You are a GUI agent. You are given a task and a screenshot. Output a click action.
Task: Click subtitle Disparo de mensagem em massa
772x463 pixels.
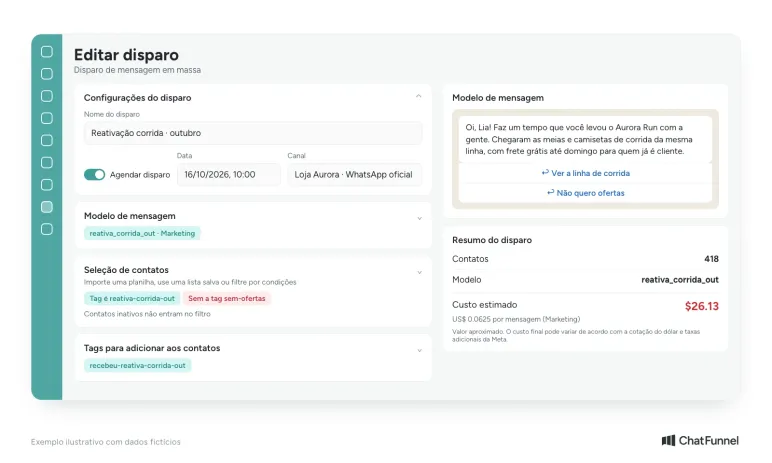(137, 70)
